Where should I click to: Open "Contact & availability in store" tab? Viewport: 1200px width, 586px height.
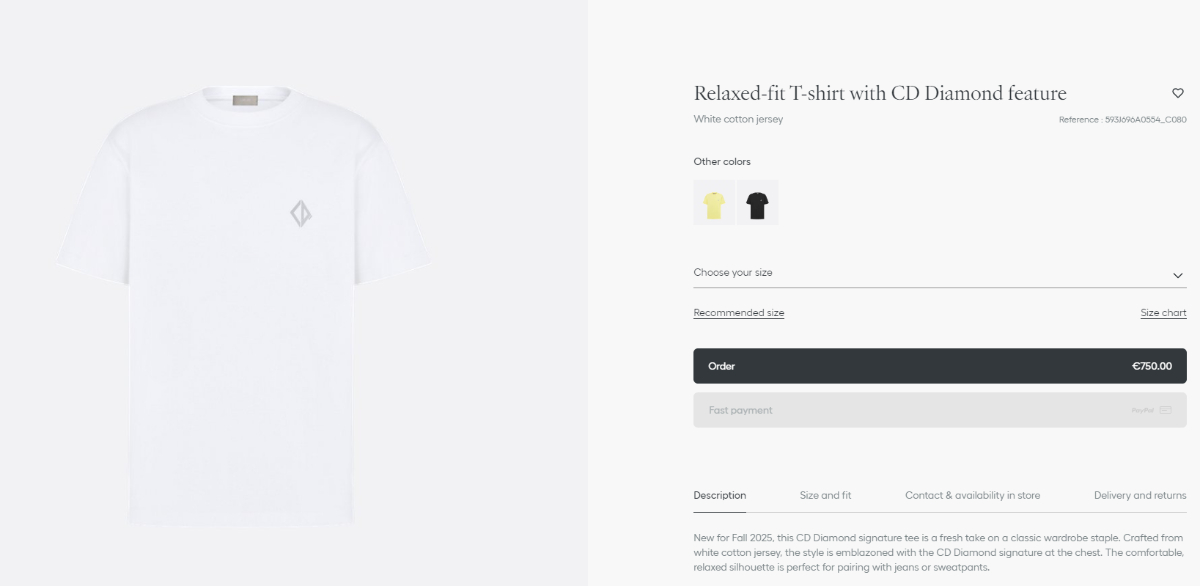click(x=972, y=495)
